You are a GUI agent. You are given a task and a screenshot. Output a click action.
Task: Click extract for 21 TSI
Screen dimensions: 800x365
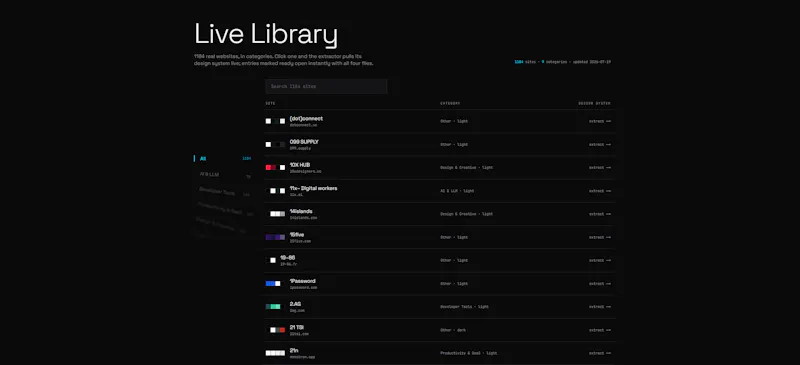click(x=600, y=330)
